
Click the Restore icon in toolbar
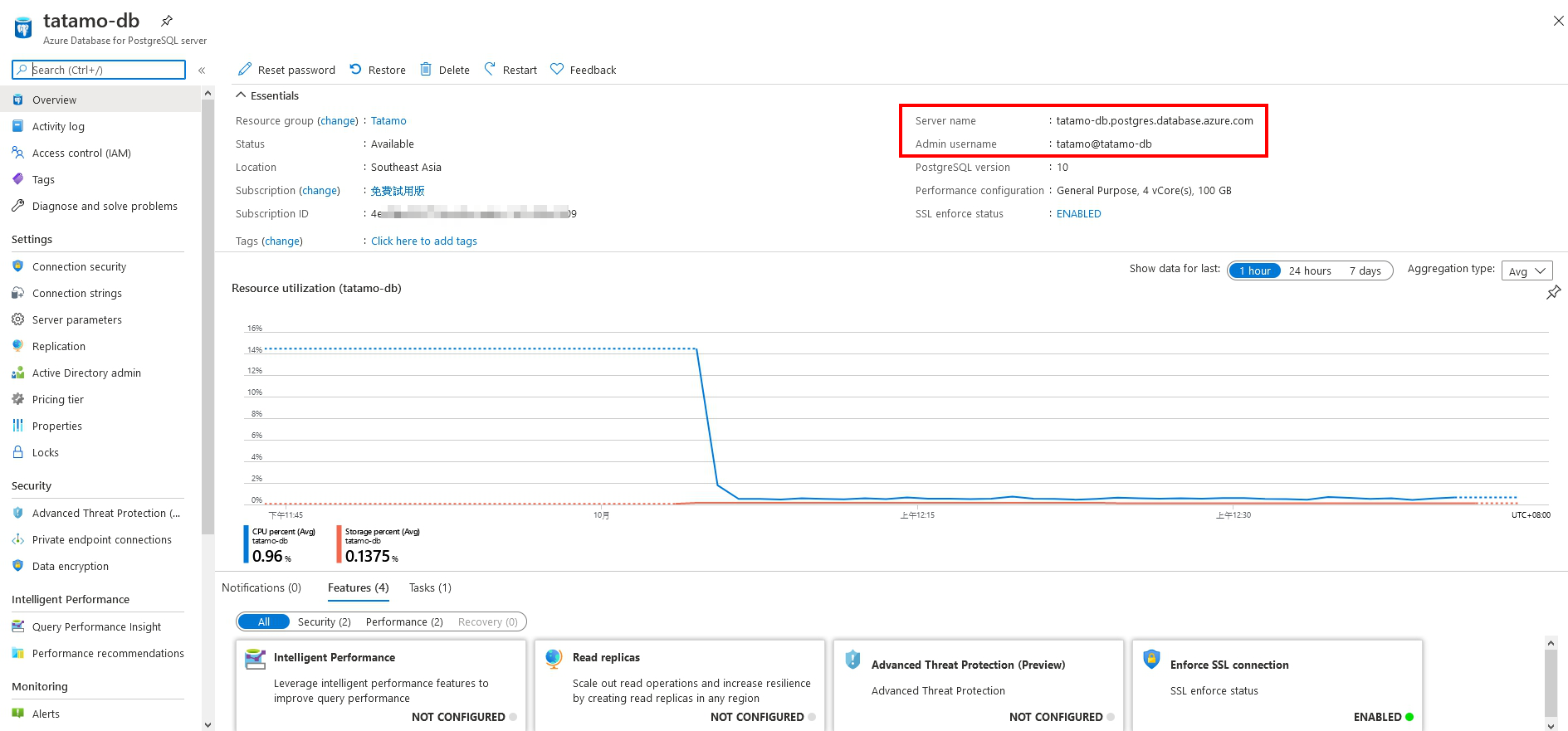(x=355, y=69)
